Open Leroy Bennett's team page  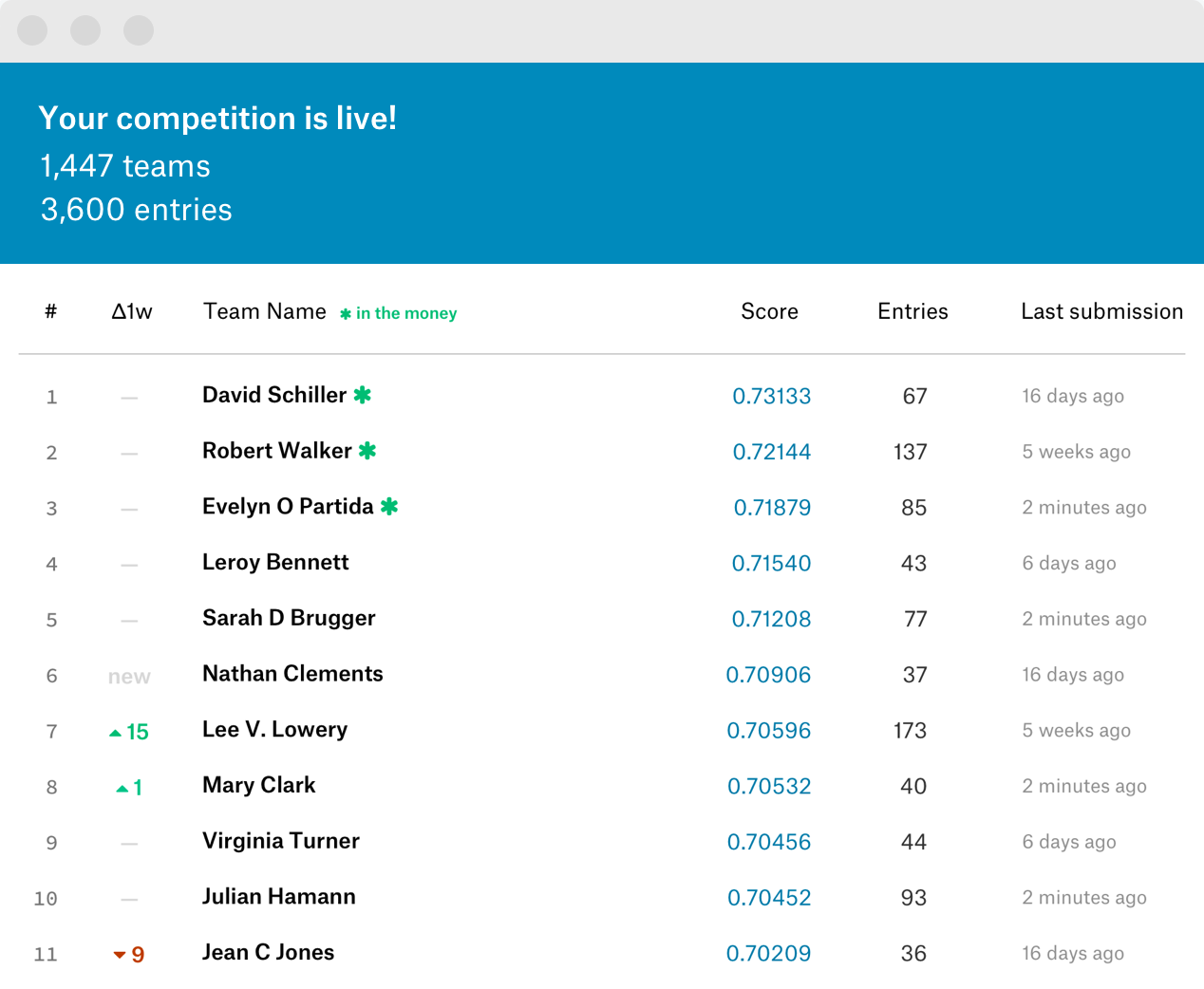coord(275,562)
